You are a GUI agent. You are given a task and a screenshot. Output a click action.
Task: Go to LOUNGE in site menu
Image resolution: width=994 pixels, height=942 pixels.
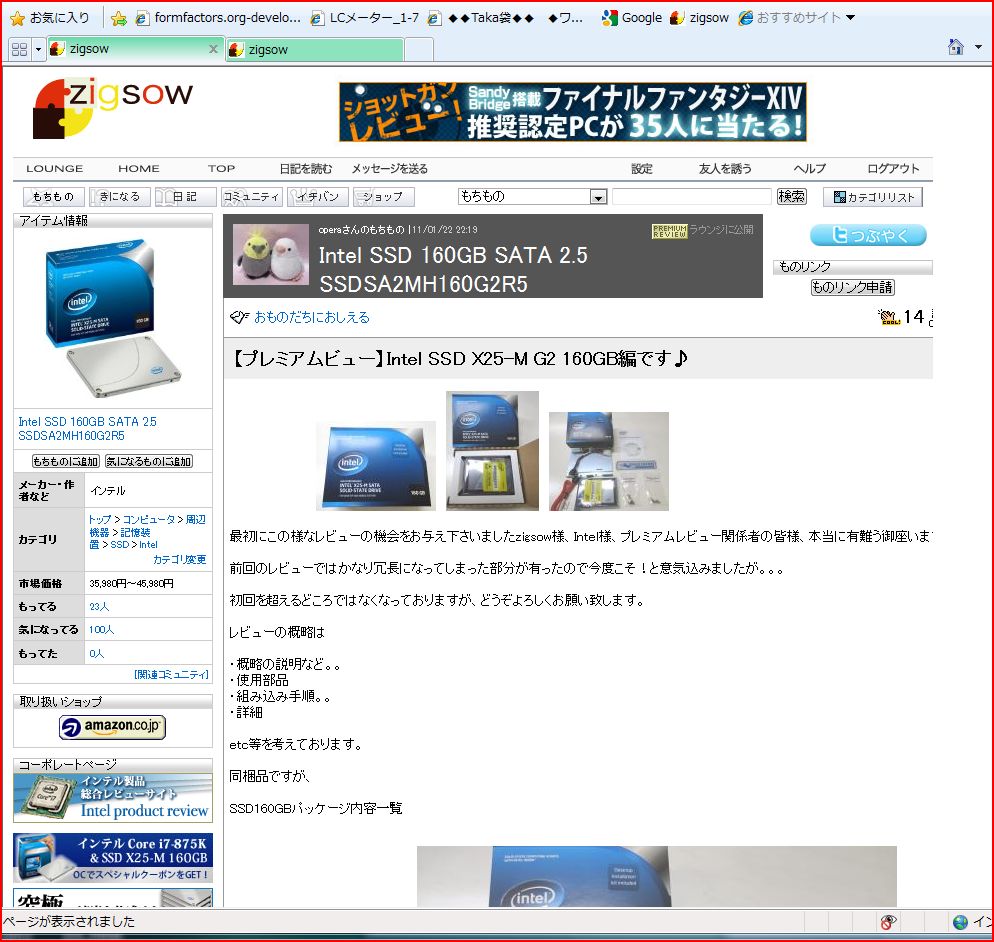[55, 169]
